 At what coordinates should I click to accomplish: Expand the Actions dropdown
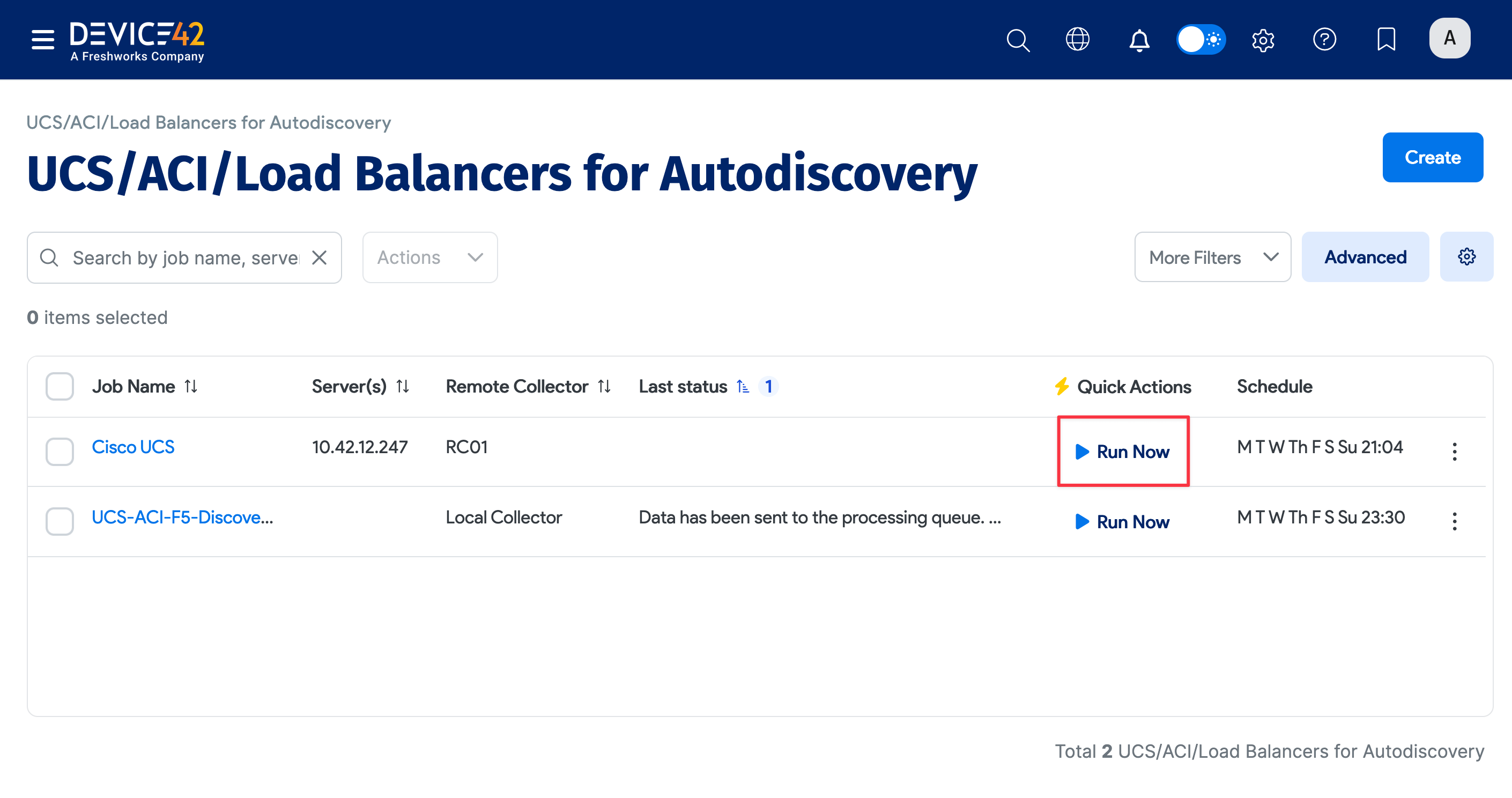pyautogui.click(x=429, y=257)
